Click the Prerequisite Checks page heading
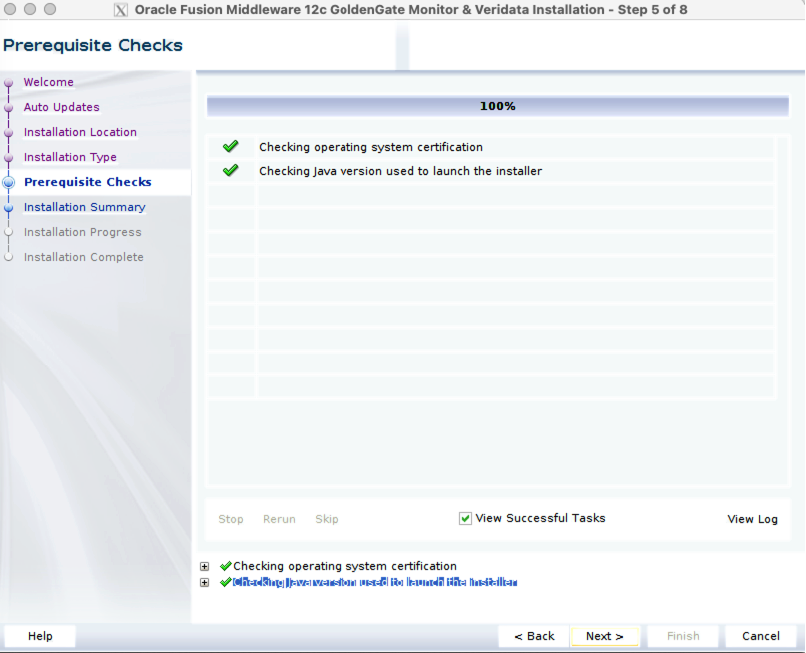The width and height of the screenshot is (806, 653). [x=93, y=45]
